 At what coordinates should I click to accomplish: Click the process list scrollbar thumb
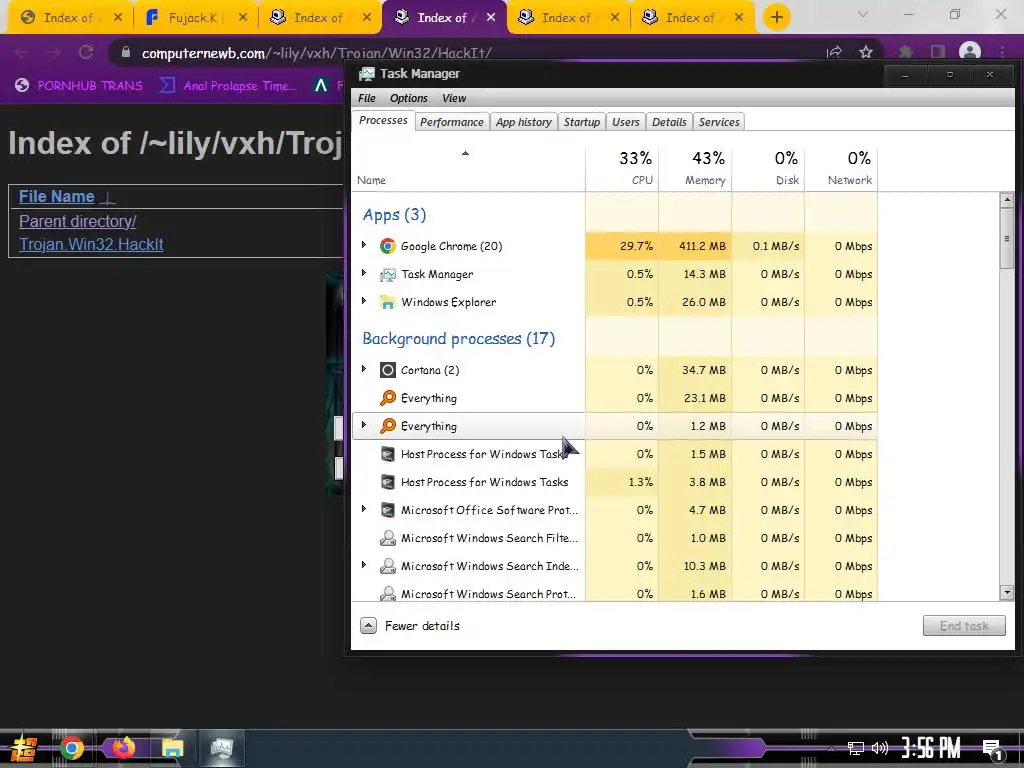(x=1006, y=239)
